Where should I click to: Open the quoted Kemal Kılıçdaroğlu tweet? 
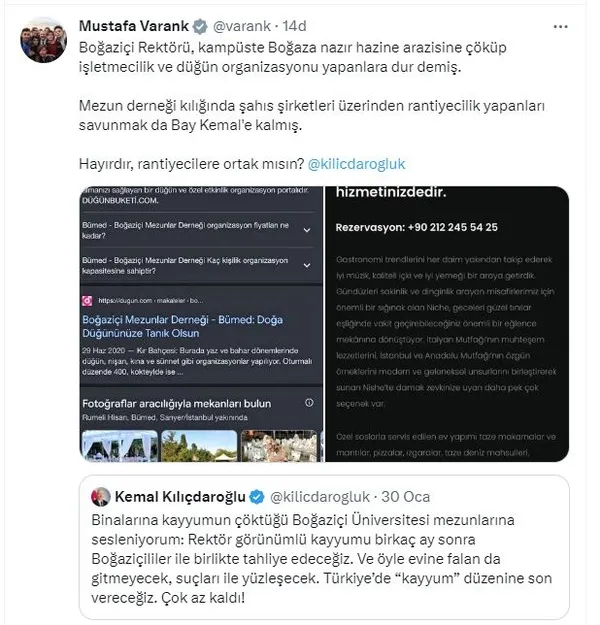tap(324, 547)
